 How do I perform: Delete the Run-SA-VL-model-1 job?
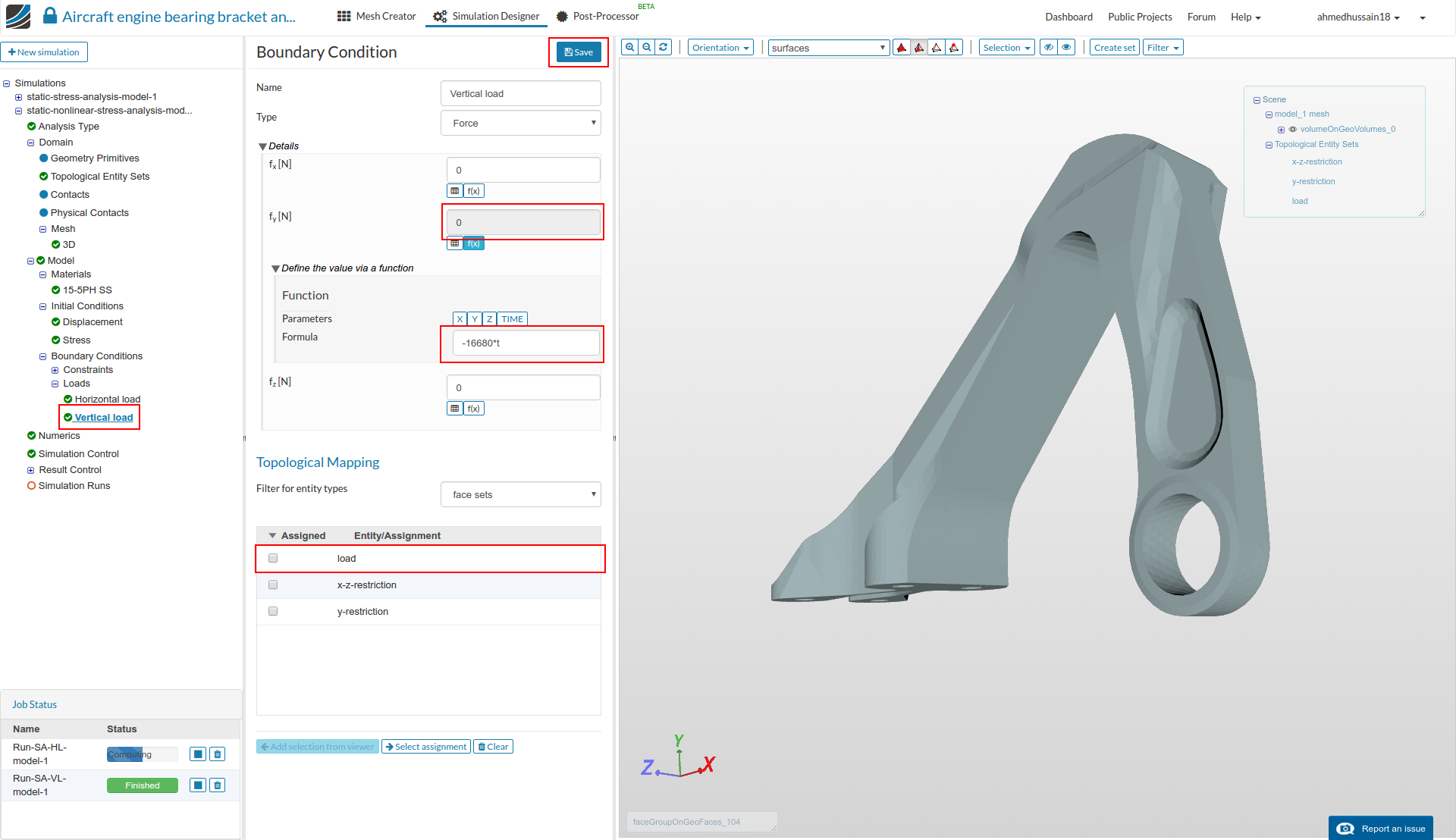tap(218, 785)
